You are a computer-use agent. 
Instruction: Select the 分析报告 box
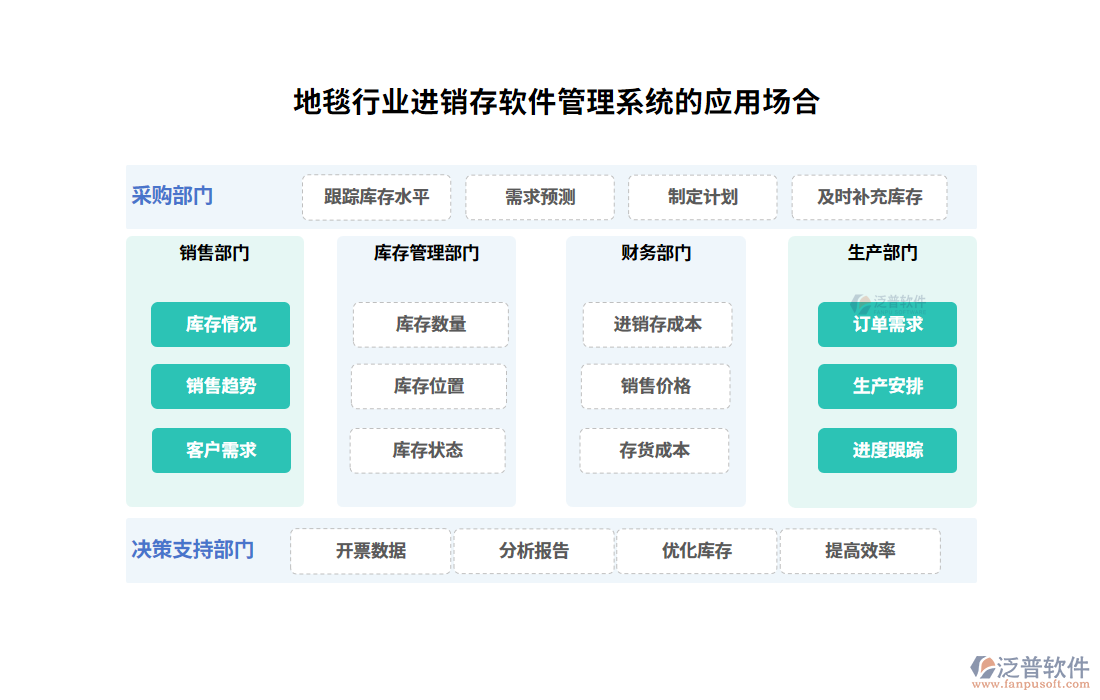click(534, 551)
